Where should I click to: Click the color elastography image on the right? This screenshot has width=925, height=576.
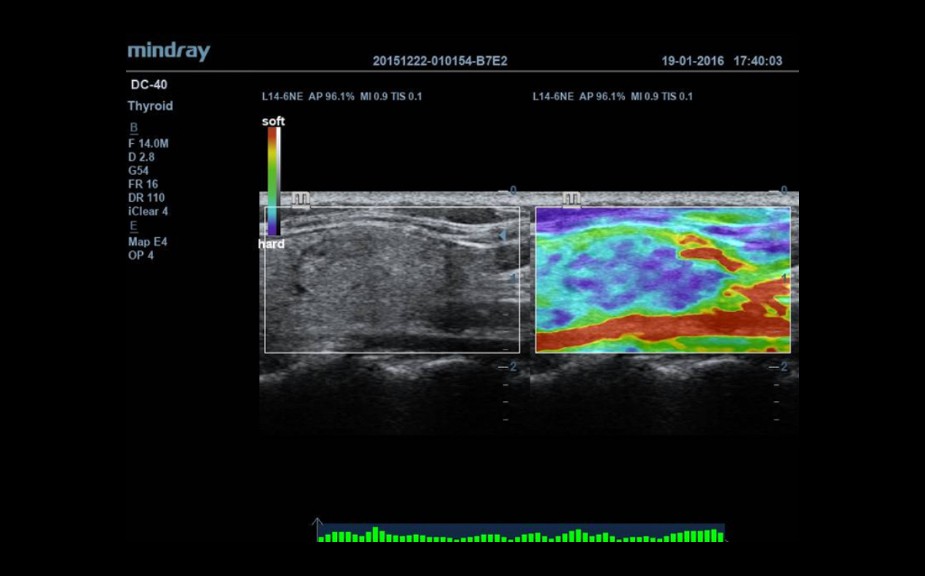[662, 280]
